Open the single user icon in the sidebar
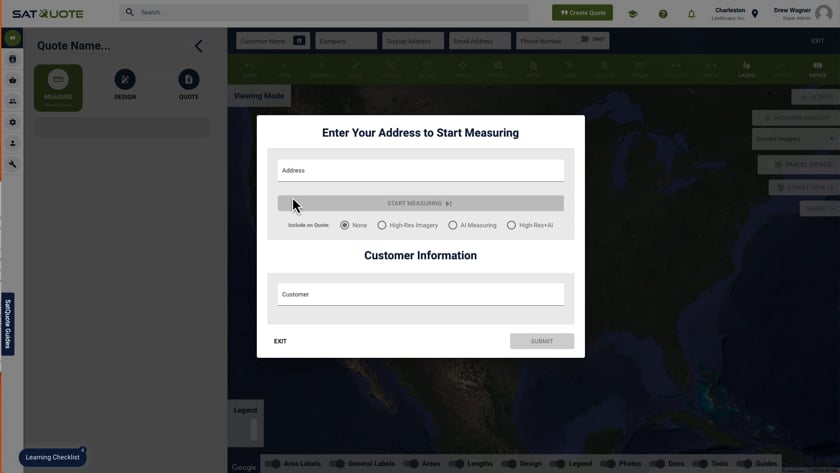840x473 pixels. click(12, 143)
